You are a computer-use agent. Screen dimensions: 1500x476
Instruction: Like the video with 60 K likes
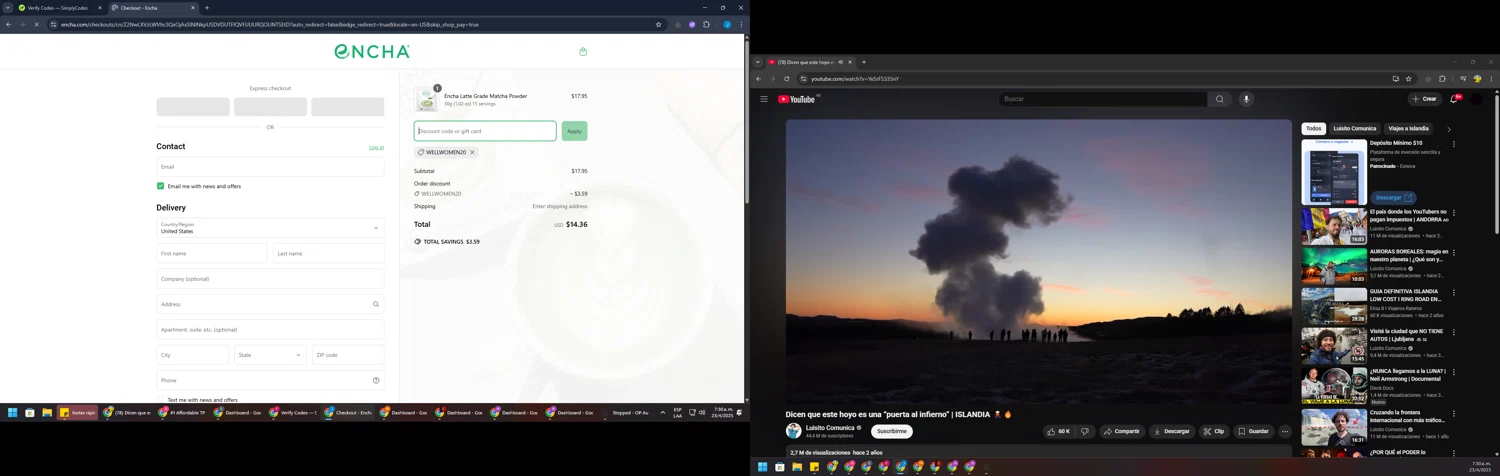[1059, 431]
